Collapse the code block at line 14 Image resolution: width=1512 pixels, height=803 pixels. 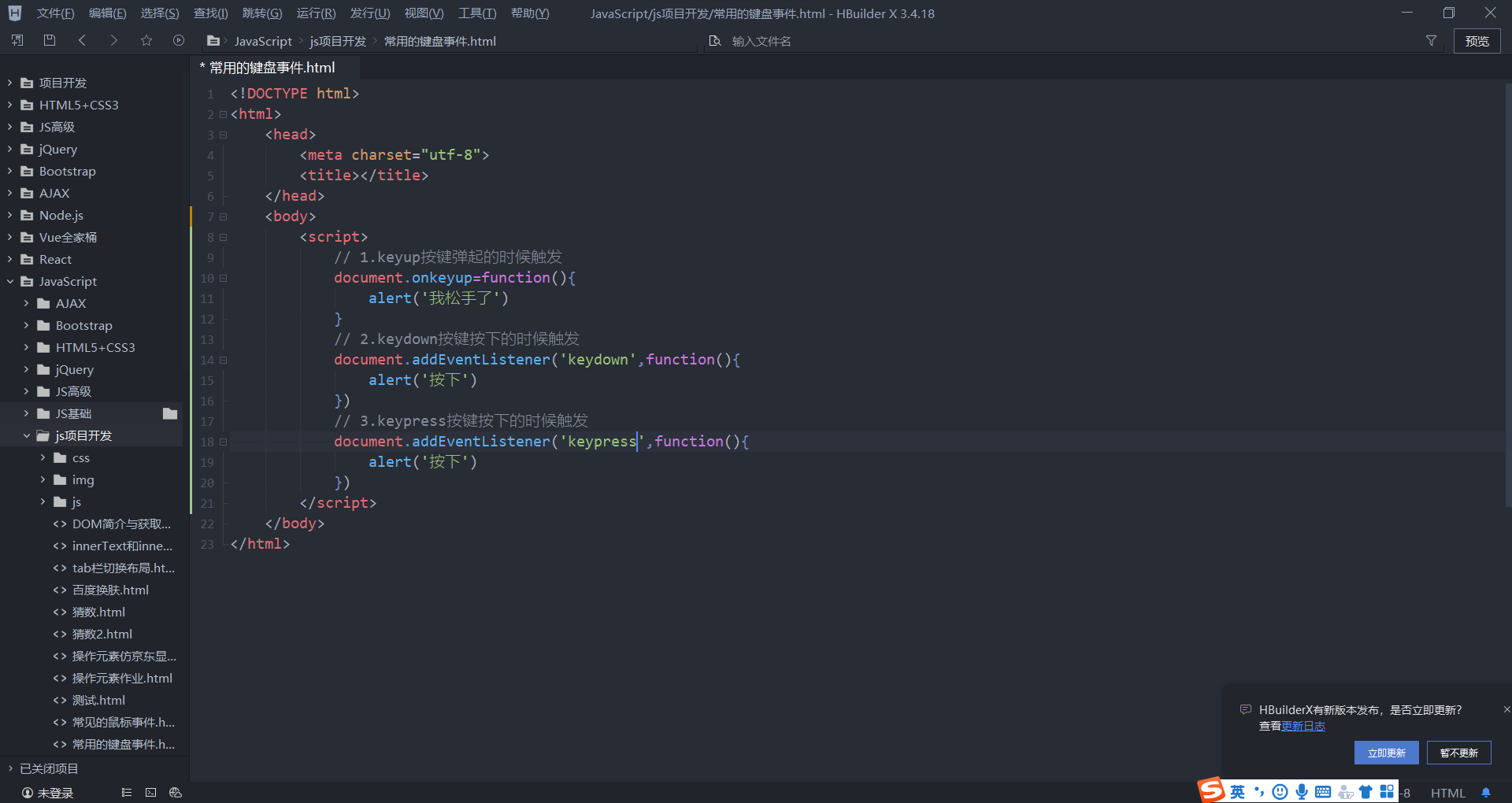pyautogui.click(x=223, y=360)
